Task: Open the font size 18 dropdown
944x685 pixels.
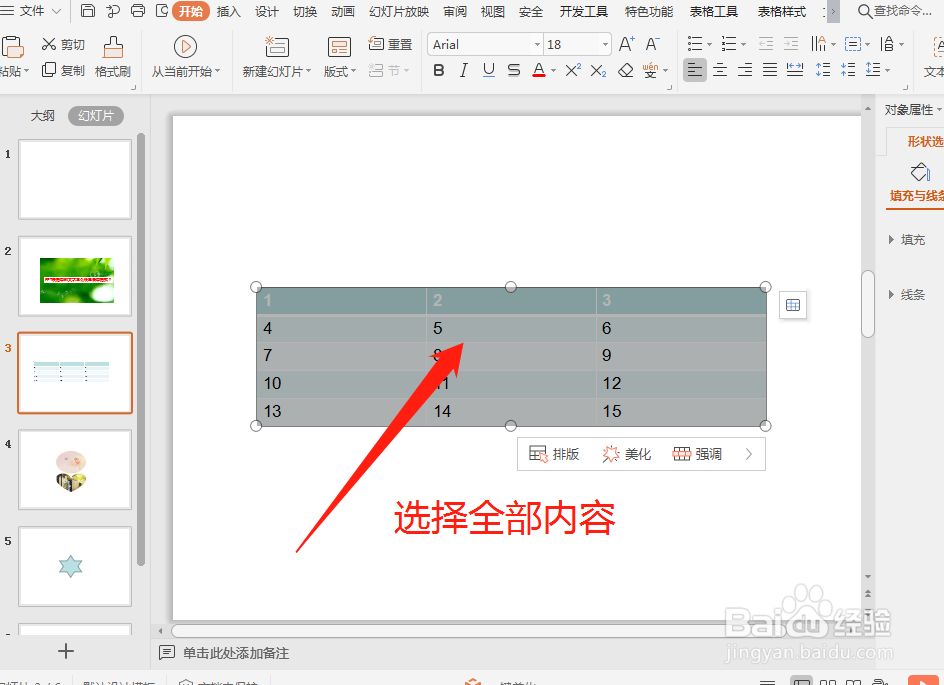Action: [x=604, y=44]
